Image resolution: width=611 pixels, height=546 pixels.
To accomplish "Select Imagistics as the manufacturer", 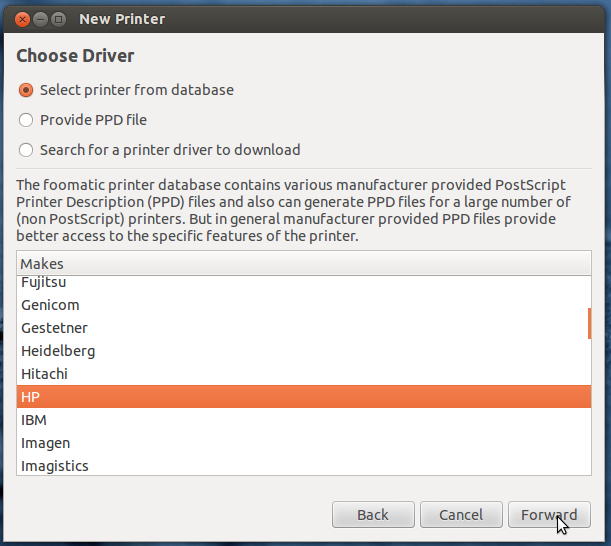I will pyautogui.click(x=304, y=465).
